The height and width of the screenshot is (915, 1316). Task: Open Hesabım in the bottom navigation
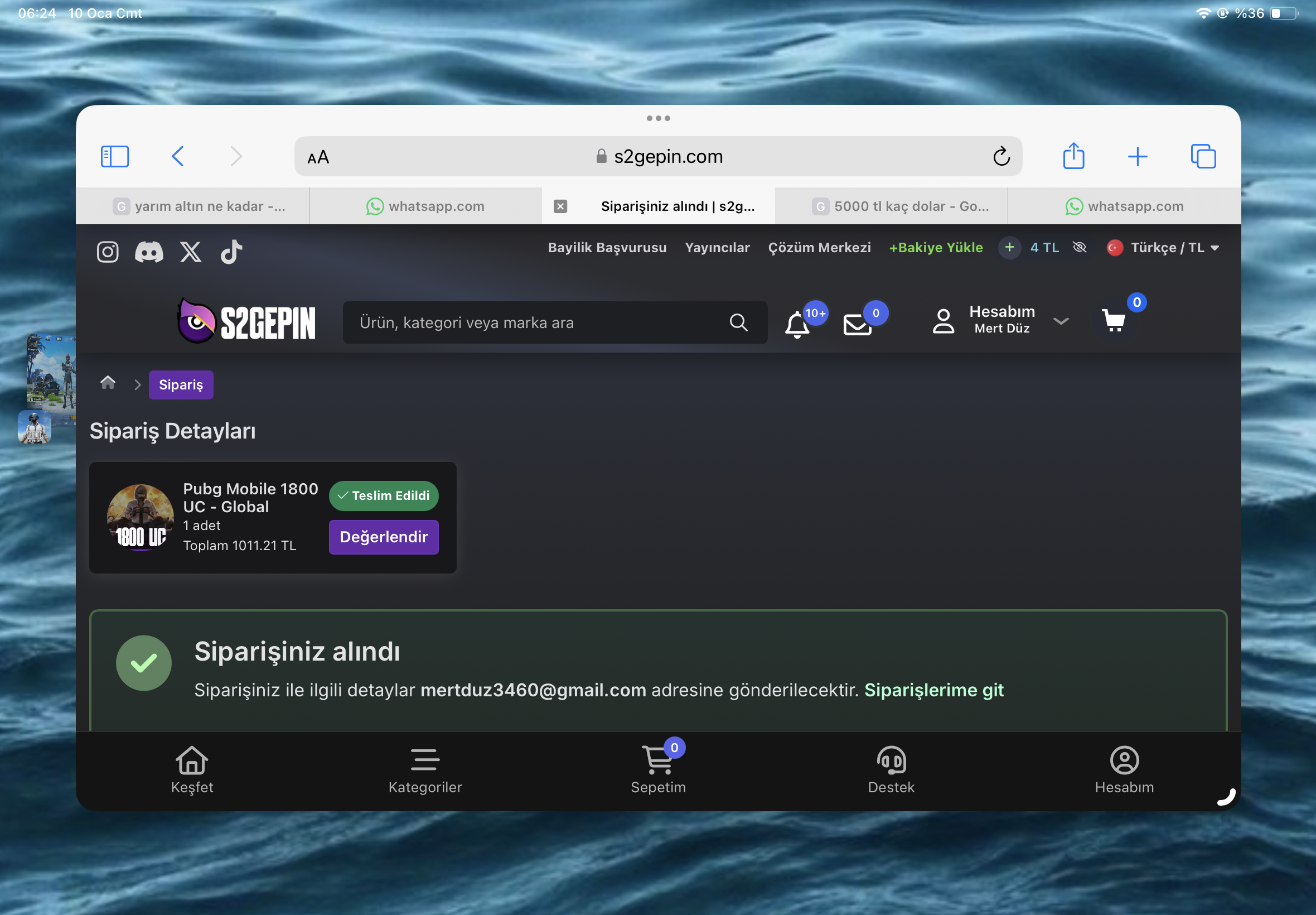[x=1124, y=770]
